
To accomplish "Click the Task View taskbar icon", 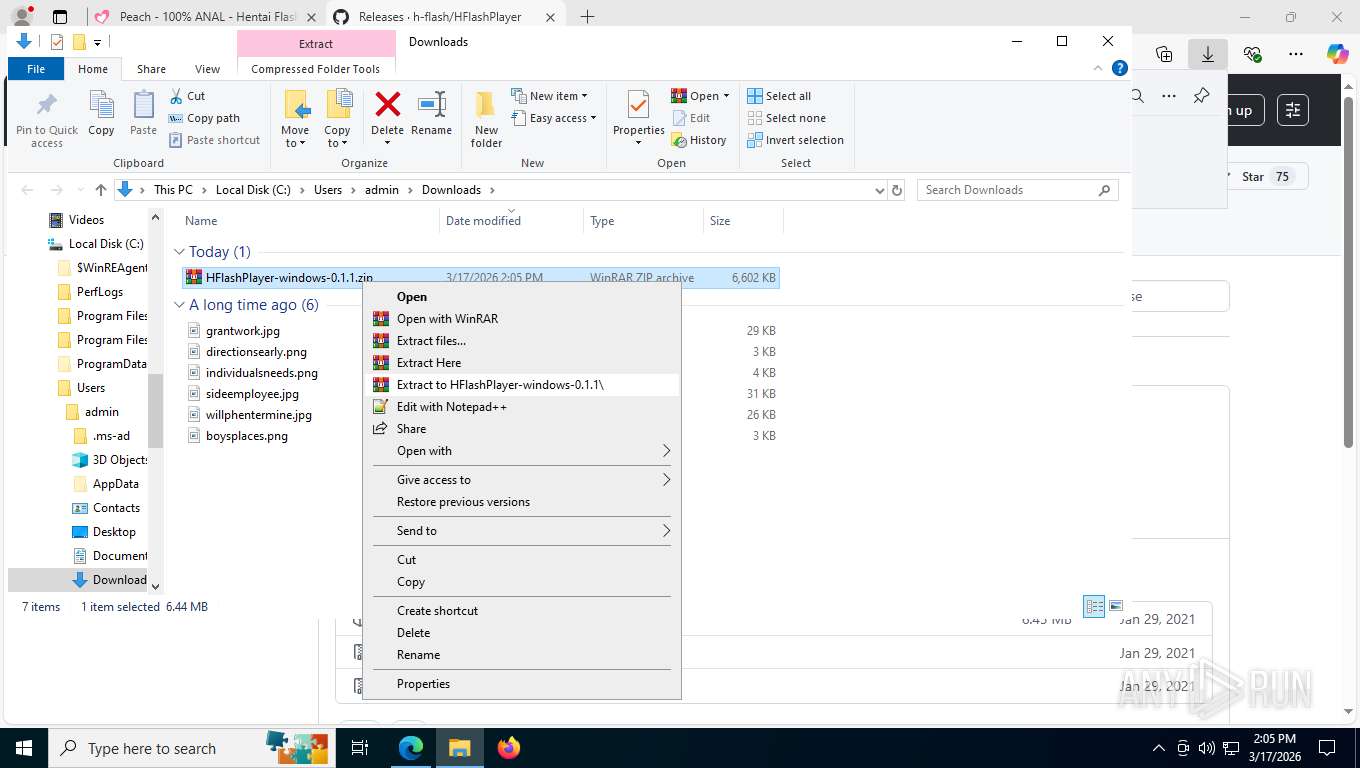I will [x=360, y=748].
